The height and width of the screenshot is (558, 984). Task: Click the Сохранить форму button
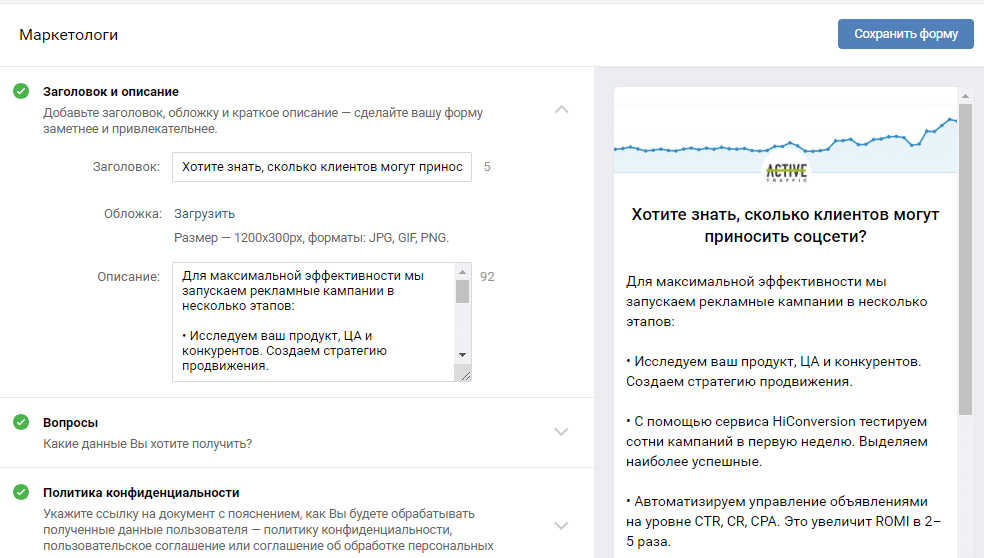coord(905,34)
